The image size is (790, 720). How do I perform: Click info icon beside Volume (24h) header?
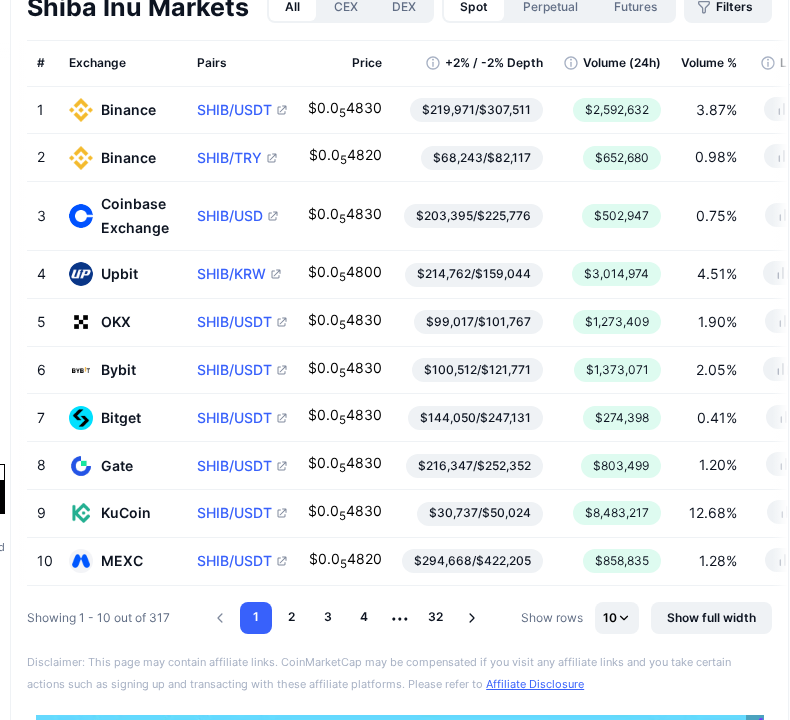570,63
